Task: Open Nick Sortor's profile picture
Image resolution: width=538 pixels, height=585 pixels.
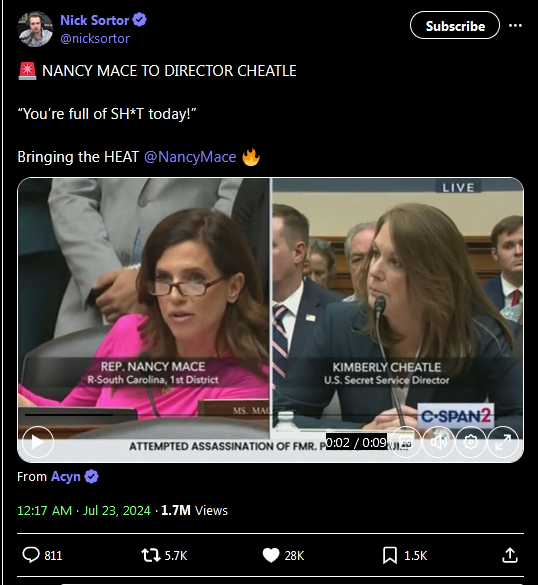Action: [35, 29]
